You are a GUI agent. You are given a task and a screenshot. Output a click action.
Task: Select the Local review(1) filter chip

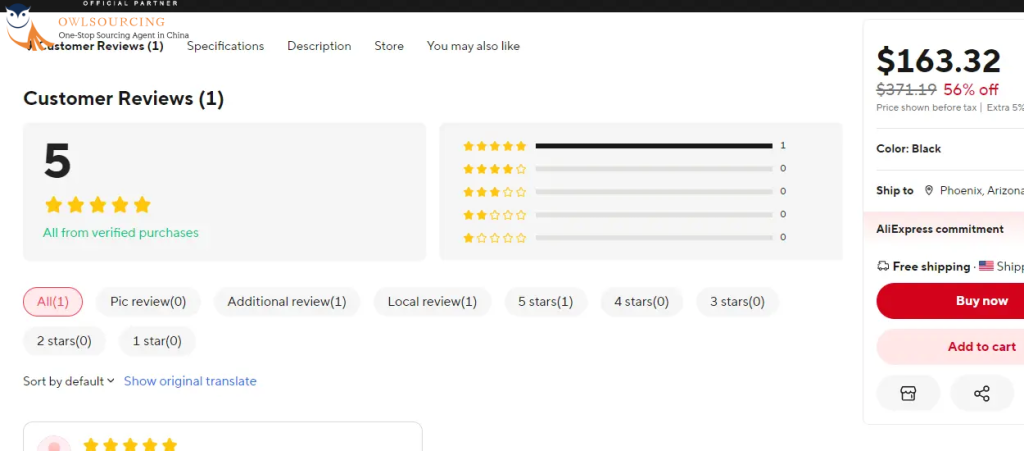pyautogui.click(x=432, y=301)
